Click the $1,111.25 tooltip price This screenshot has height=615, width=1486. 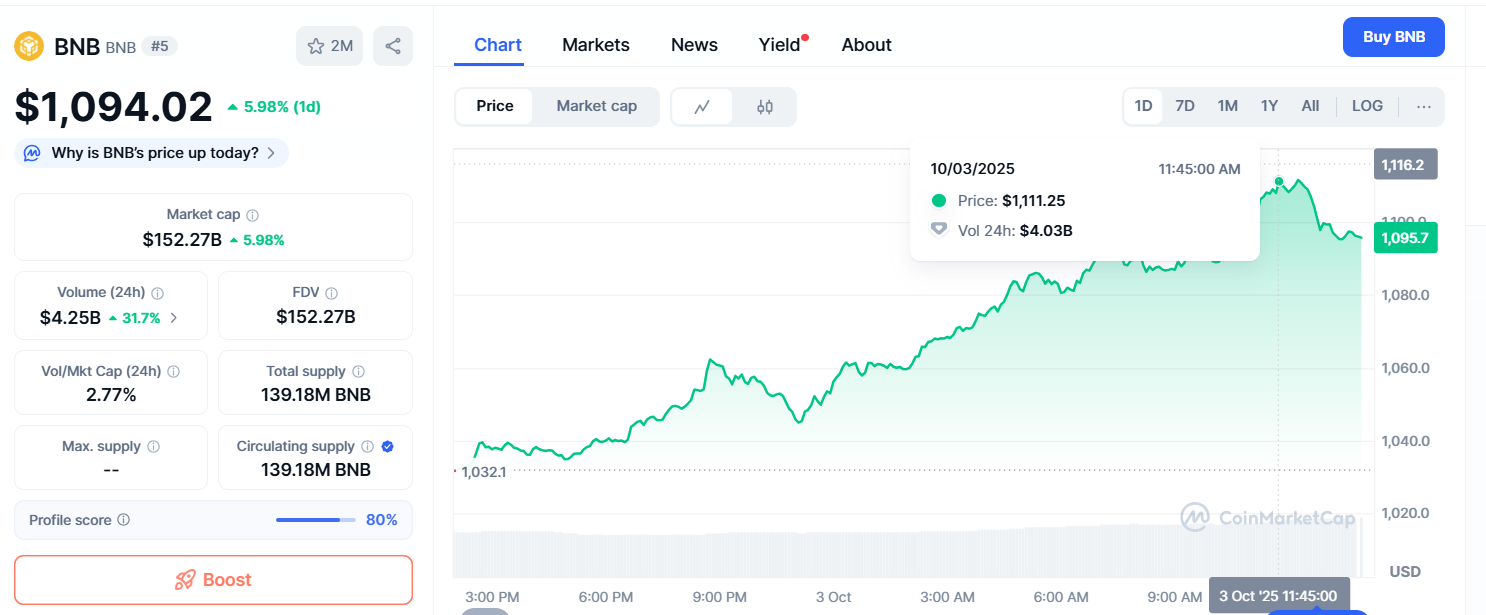pos(1033,201)
